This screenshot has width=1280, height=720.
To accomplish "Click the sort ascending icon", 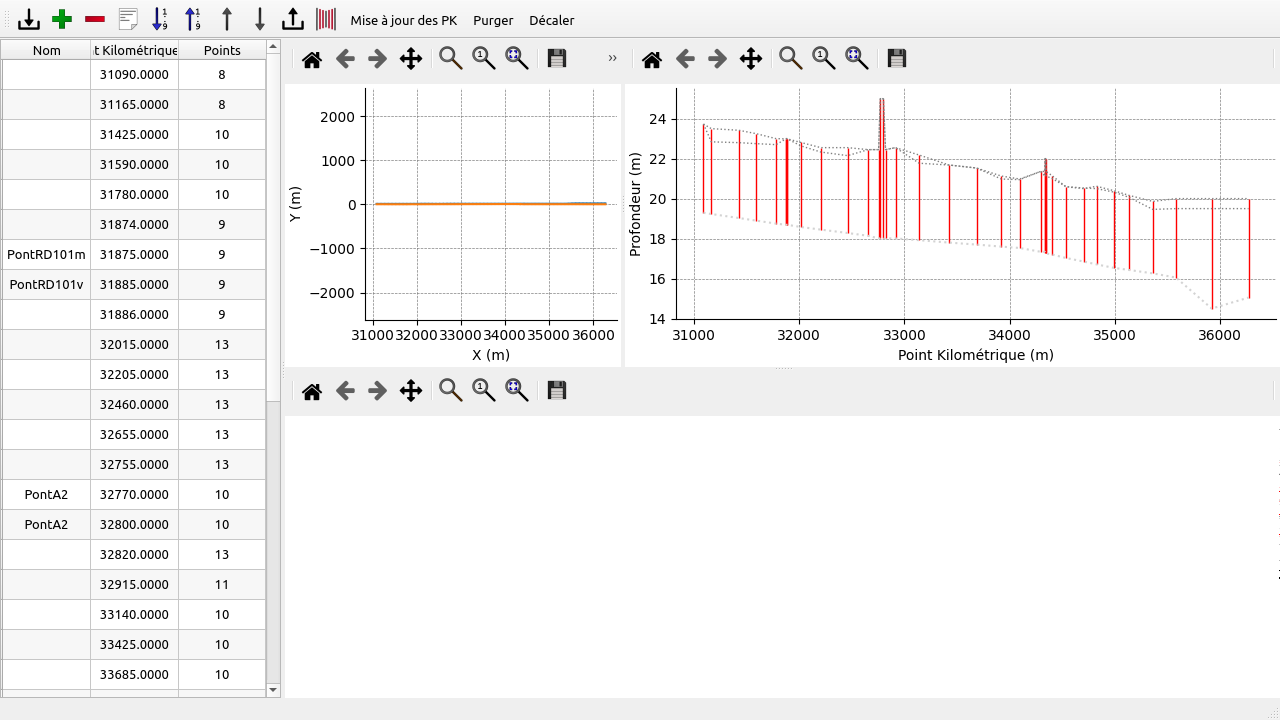I will point(160,19).
